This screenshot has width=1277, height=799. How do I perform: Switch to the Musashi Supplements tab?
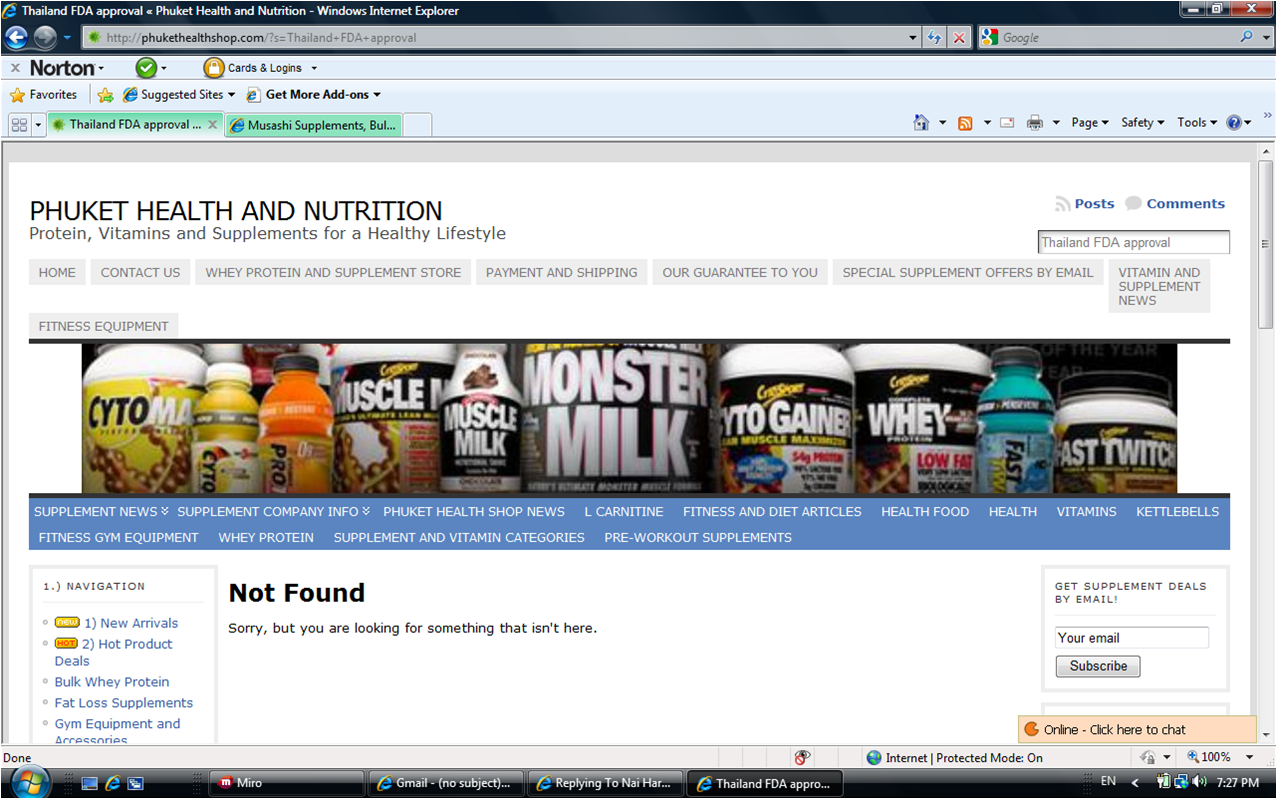(313, 125)
